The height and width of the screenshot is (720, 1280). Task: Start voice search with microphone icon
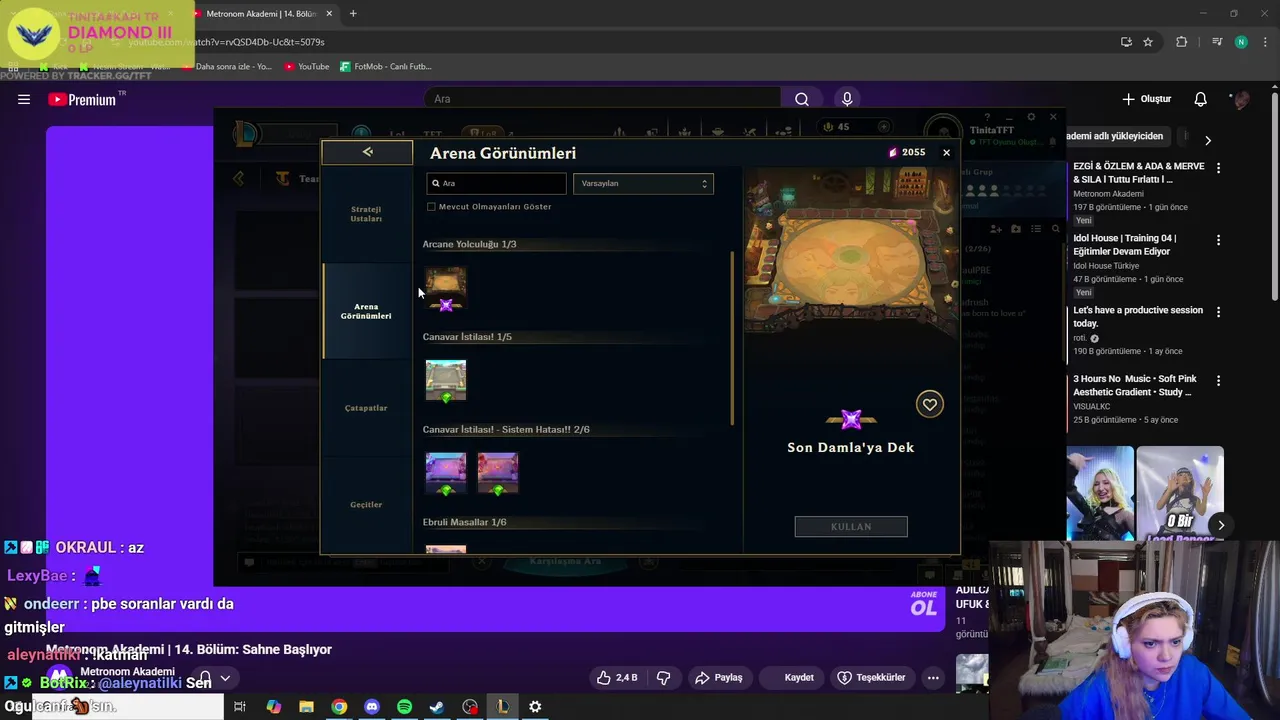[x=847, y=99]
